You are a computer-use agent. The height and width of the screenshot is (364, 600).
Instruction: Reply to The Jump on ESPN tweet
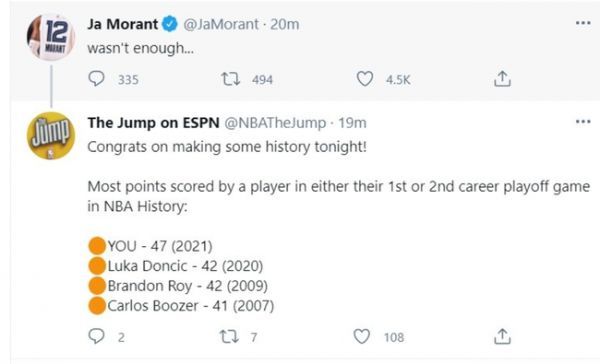pos(96,336)
